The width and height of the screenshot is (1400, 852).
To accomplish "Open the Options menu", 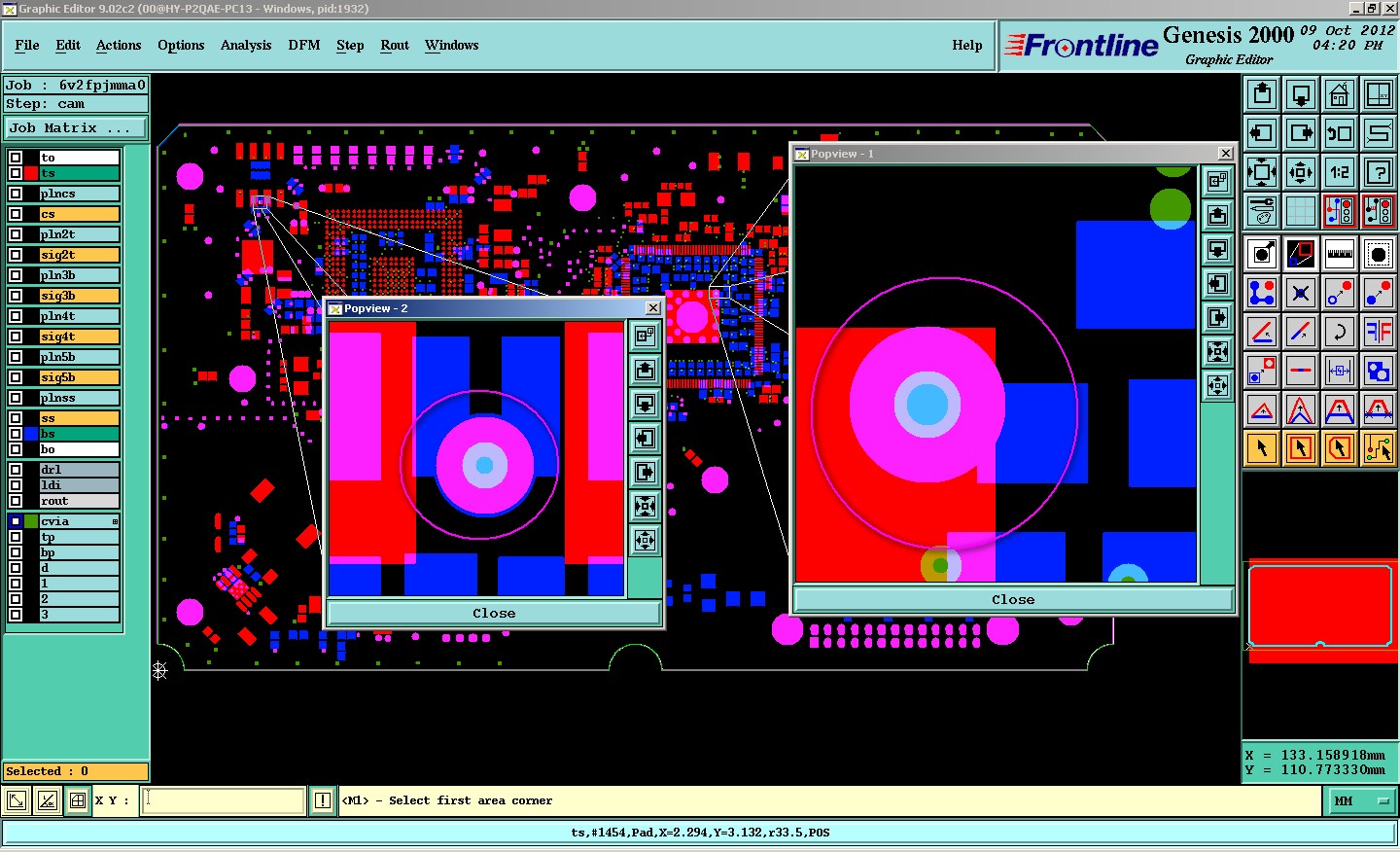I will [x=181, y=46].
